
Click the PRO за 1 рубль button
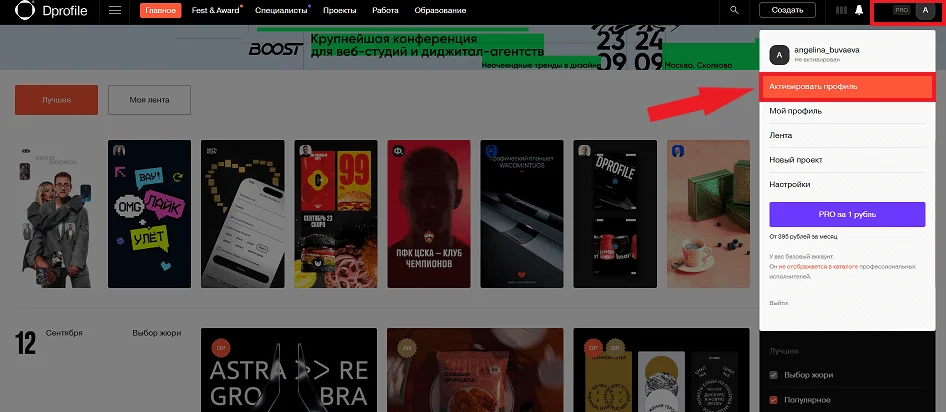tap(847, 214)
